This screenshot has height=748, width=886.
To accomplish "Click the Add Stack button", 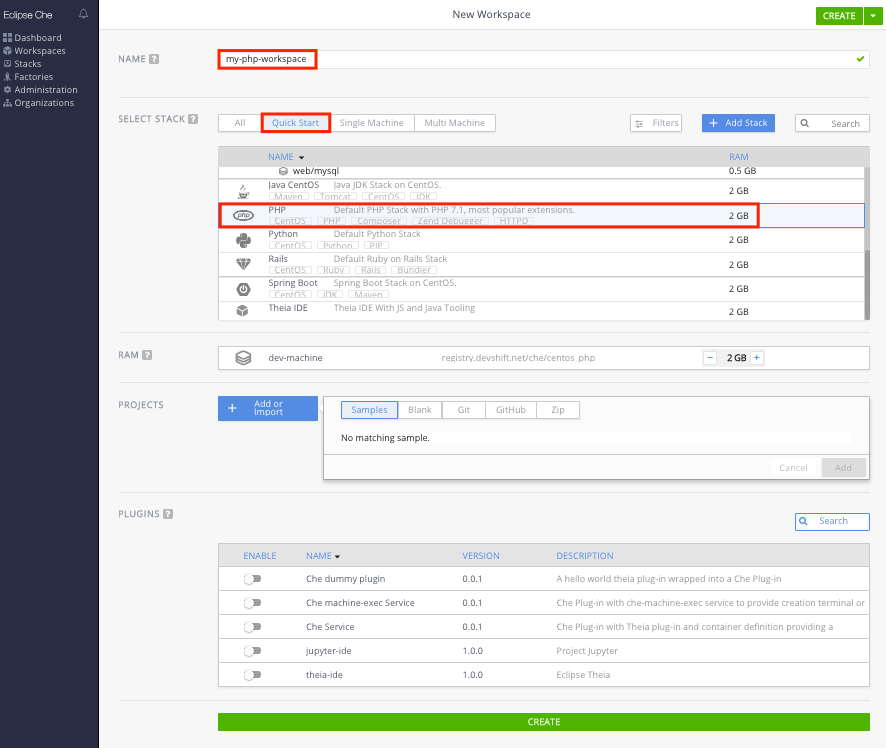I will (739, 123).
